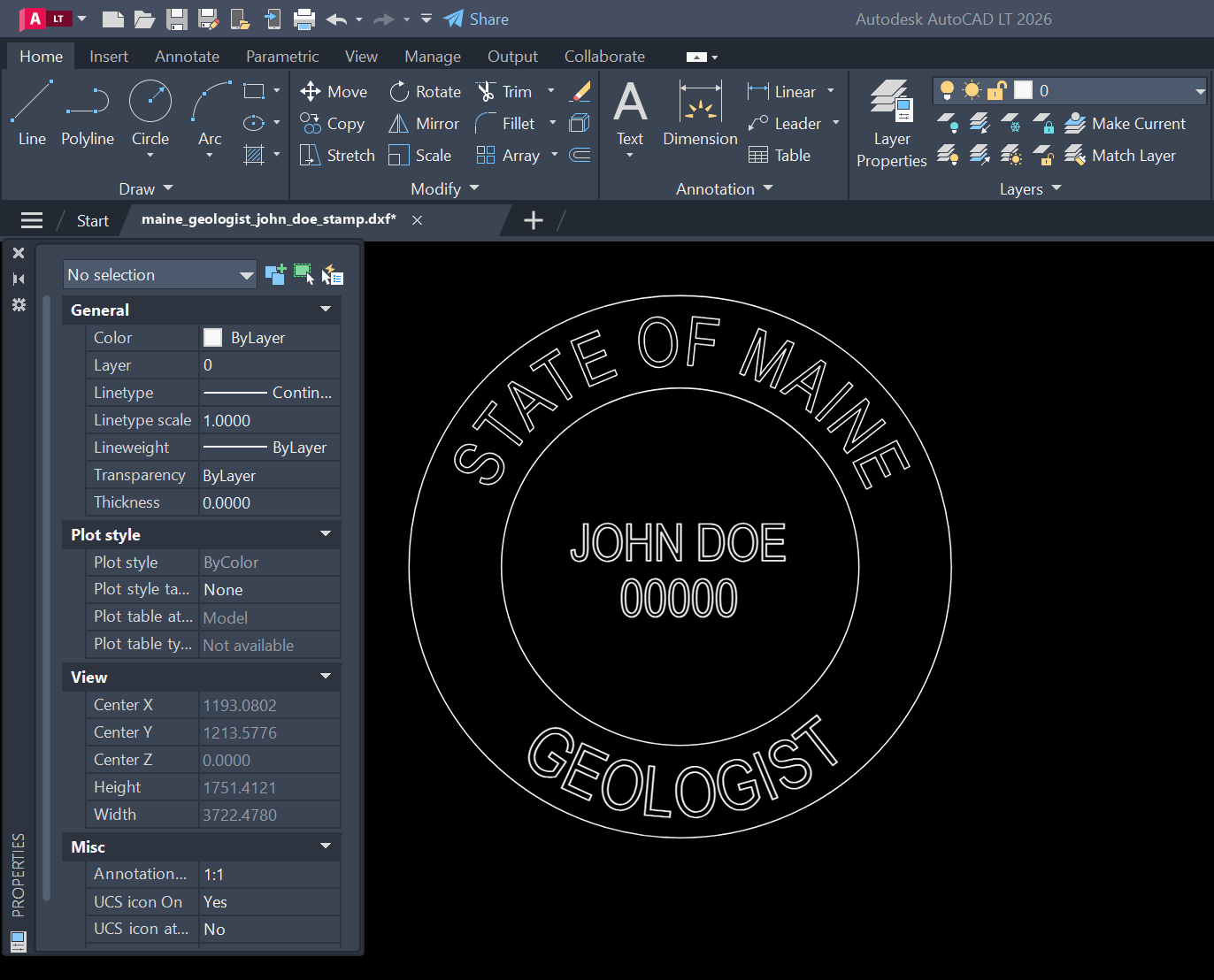Open the Insert ribbon tab

click(109, 56)
